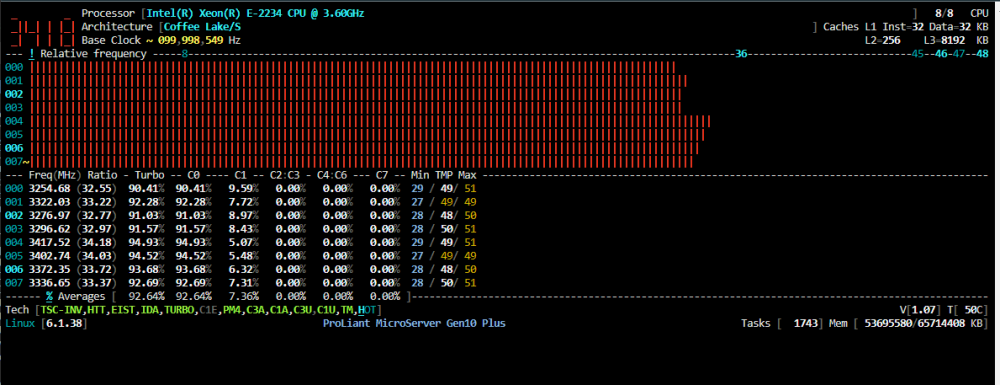The height and width of the screenshot is (385, 1000).
Task: Click the HTT tech flag
Action: pos(96,310)
